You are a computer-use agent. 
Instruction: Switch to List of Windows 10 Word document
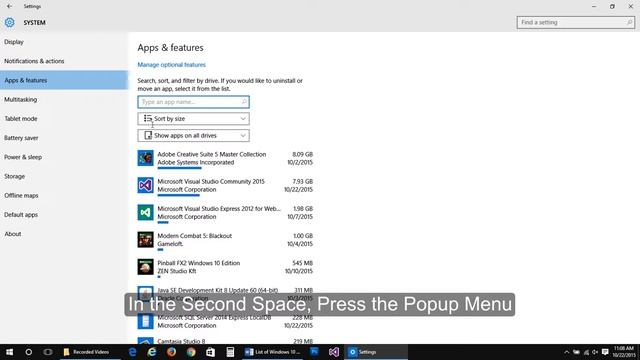pyautogui.click(x=273, y=352)
